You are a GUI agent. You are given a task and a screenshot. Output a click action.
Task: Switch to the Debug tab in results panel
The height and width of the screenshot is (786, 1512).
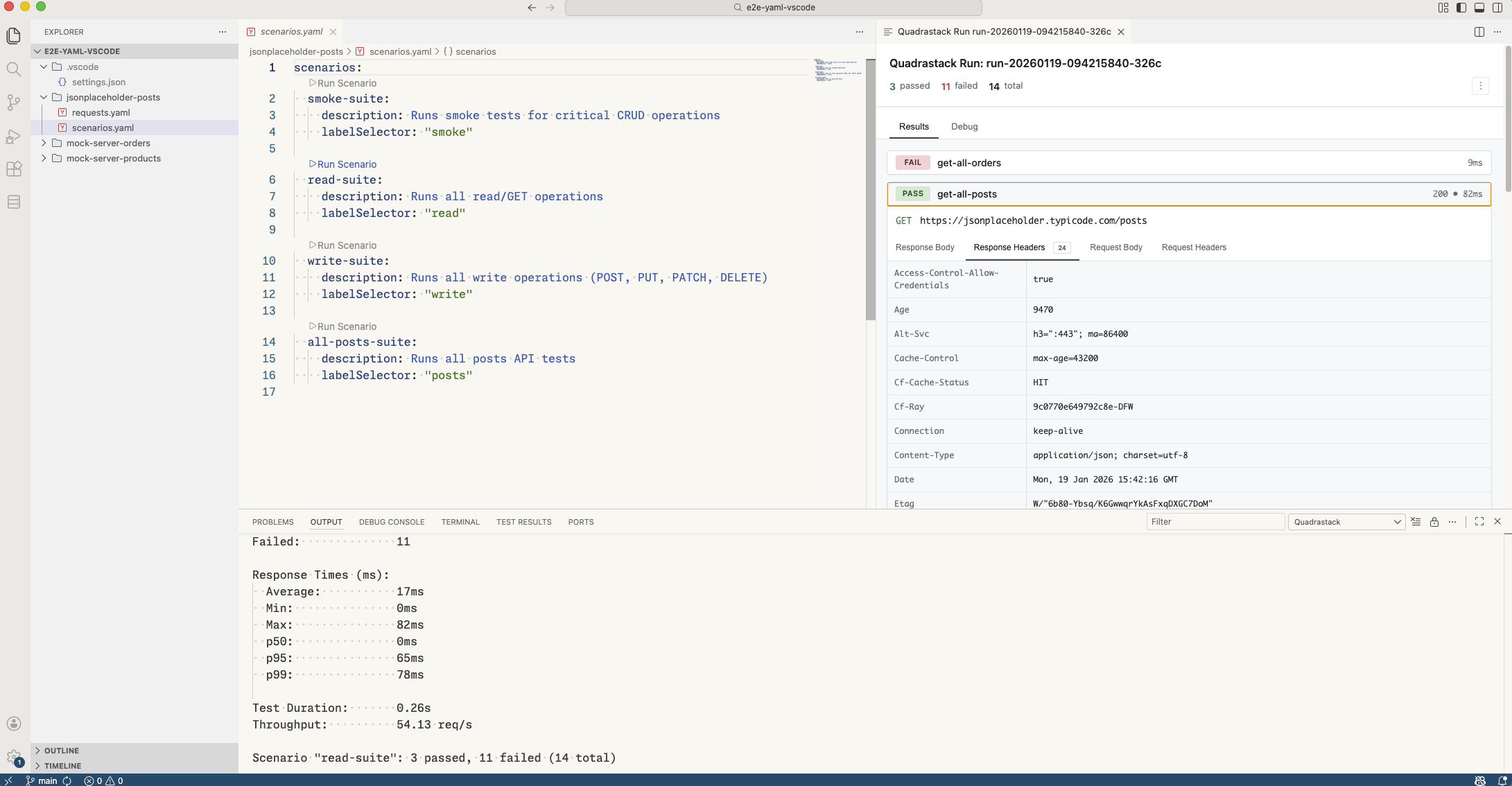click(964, 127)
